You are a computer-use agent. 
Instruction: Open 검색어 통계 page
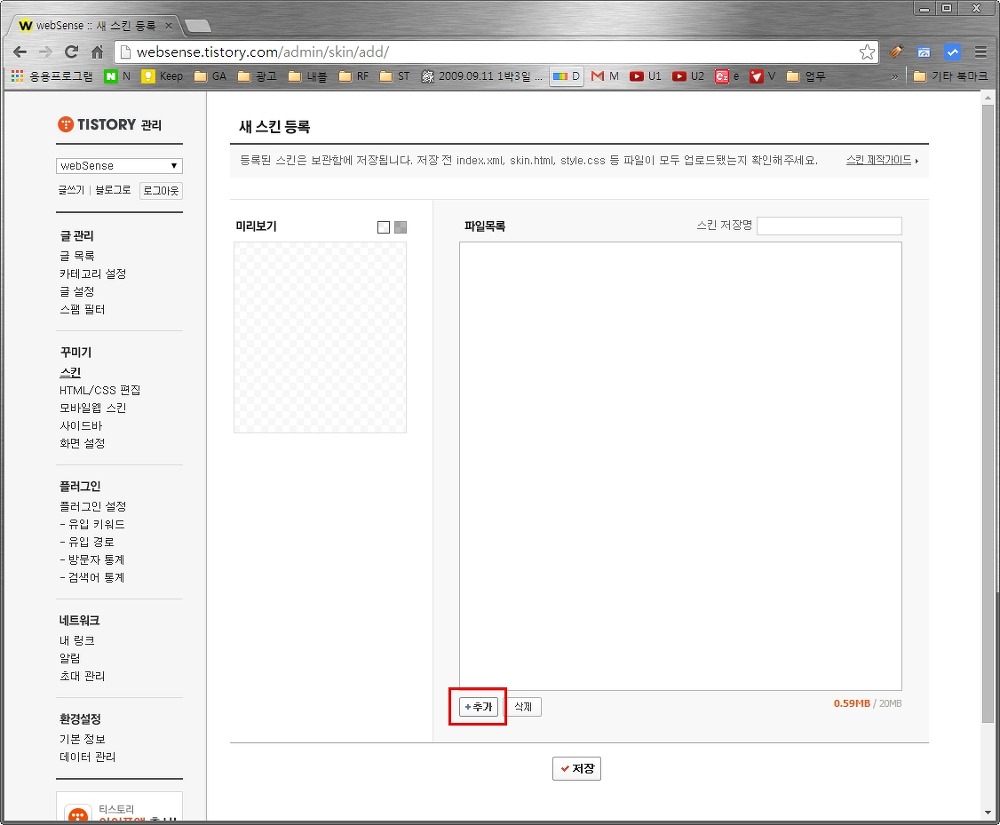pos(92,578)
